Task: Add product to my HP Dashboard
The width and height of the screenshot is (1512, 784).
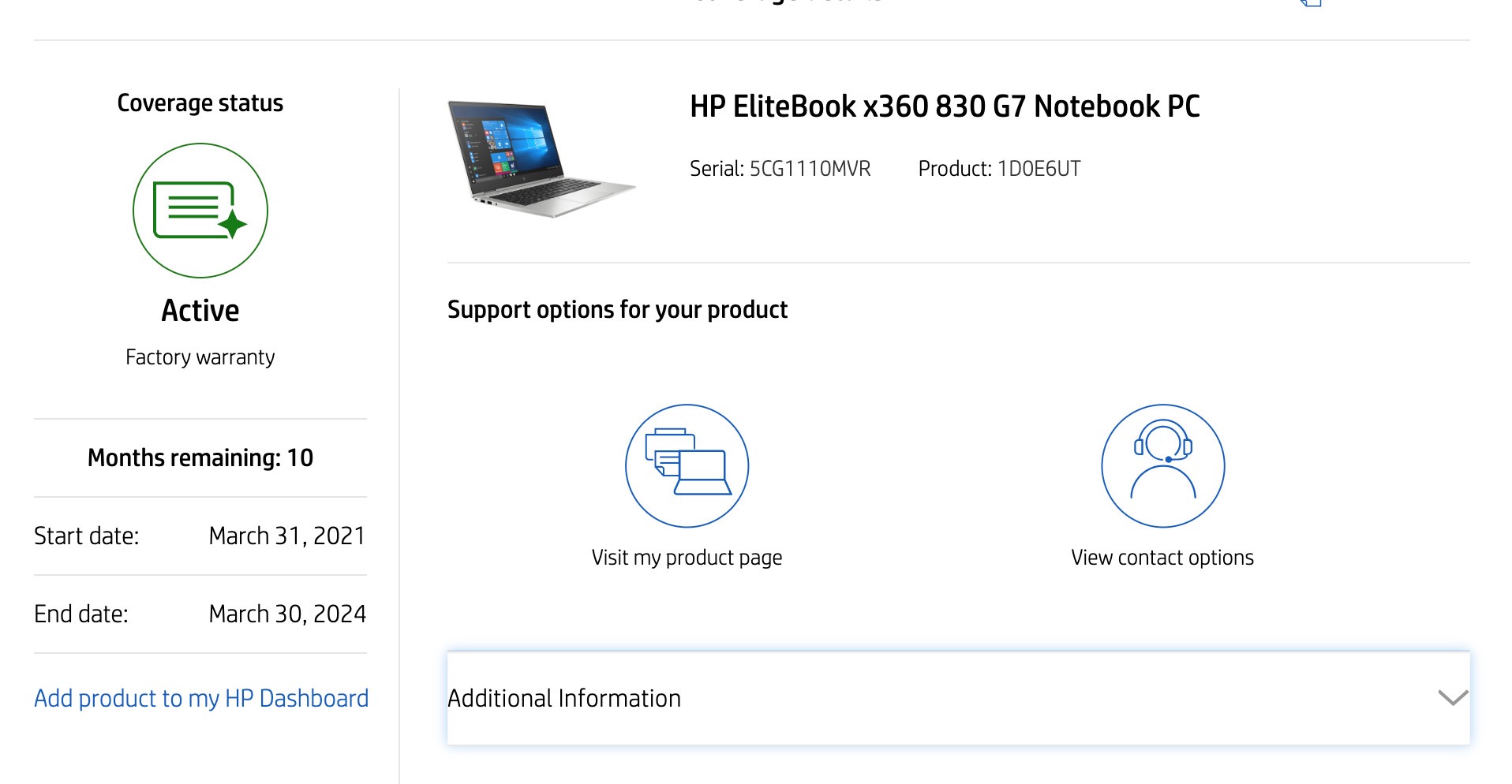Action: click(x=201, y=698)
